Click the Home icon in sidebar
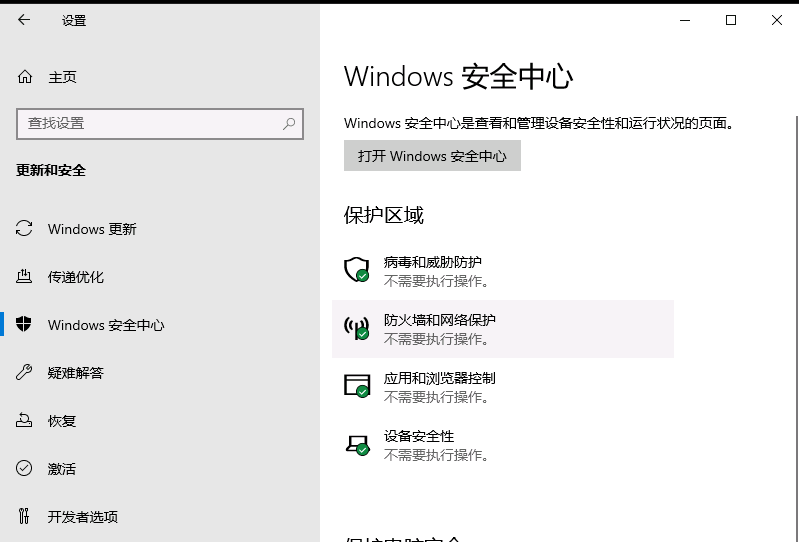The width and height of the screenshot is (799, 542). [25, 77]
